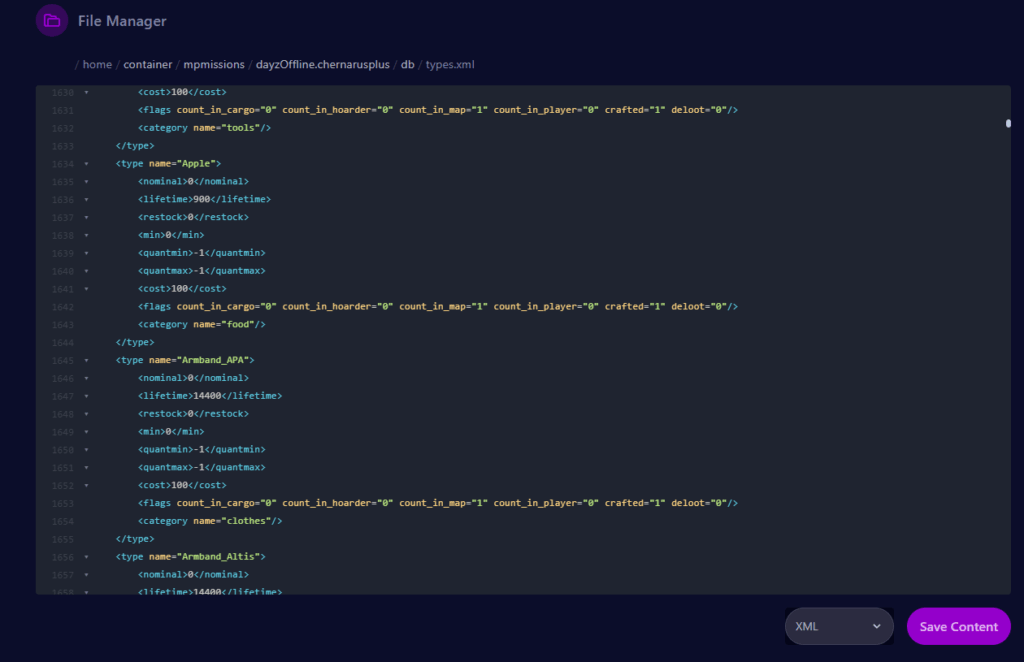Collapse the Apple type block on line 1634
The width and height of the screenshot is (1024, 662).
[85, 163]
